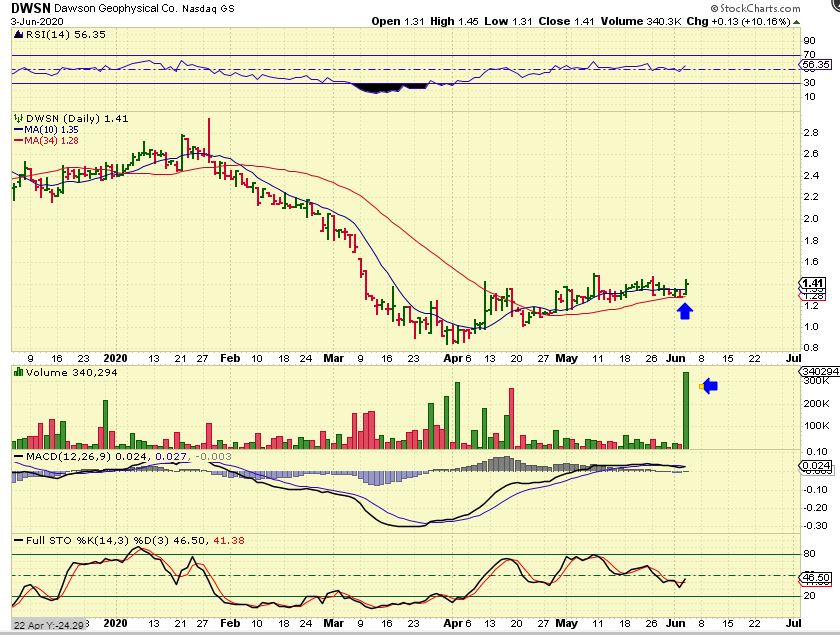Click the 300K label on volume axis
Viewport: 840px width, 635px height.
816,381
